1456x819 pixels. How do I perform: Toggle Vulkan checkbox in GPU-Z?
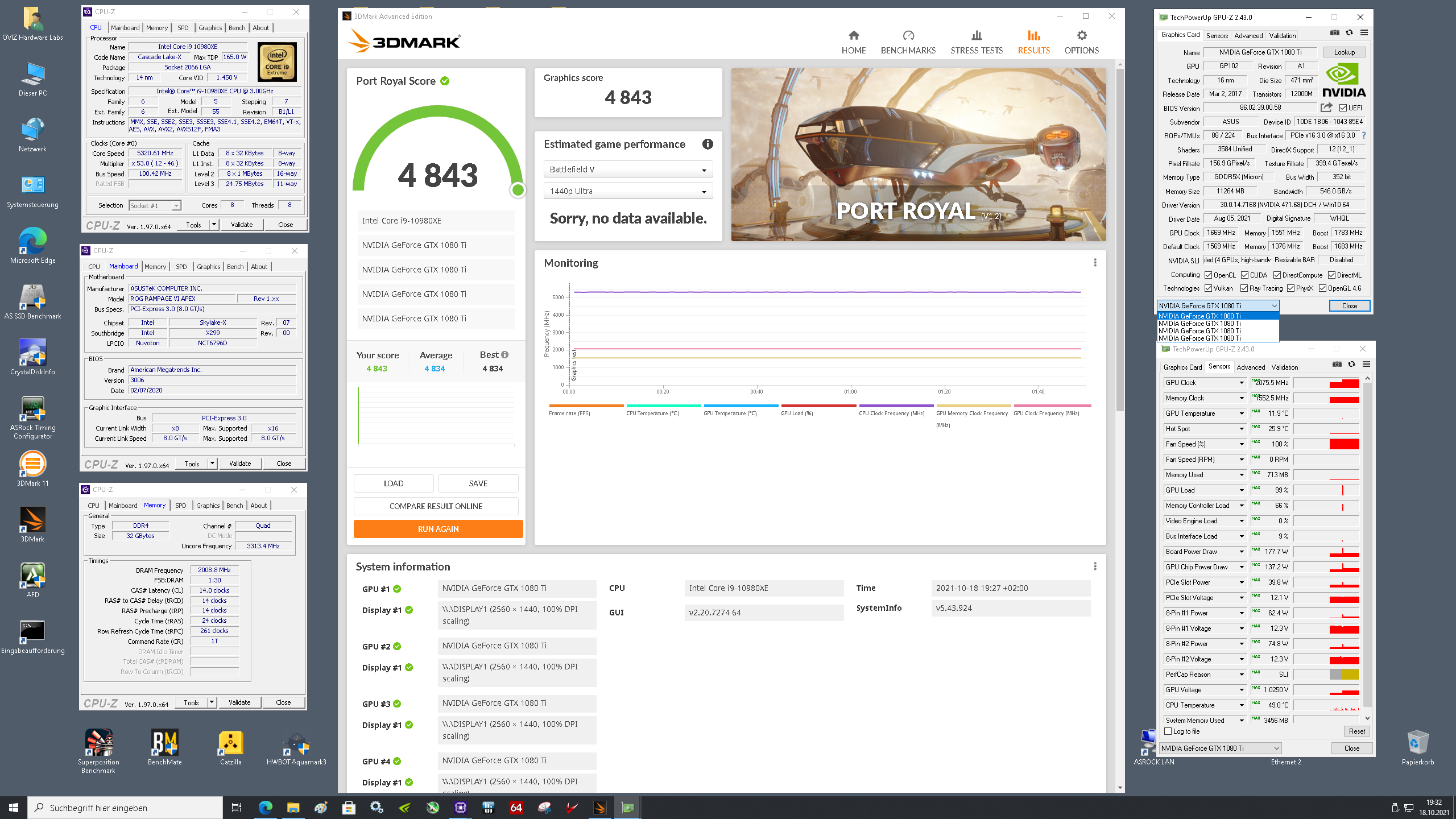tap(1208, 288)
